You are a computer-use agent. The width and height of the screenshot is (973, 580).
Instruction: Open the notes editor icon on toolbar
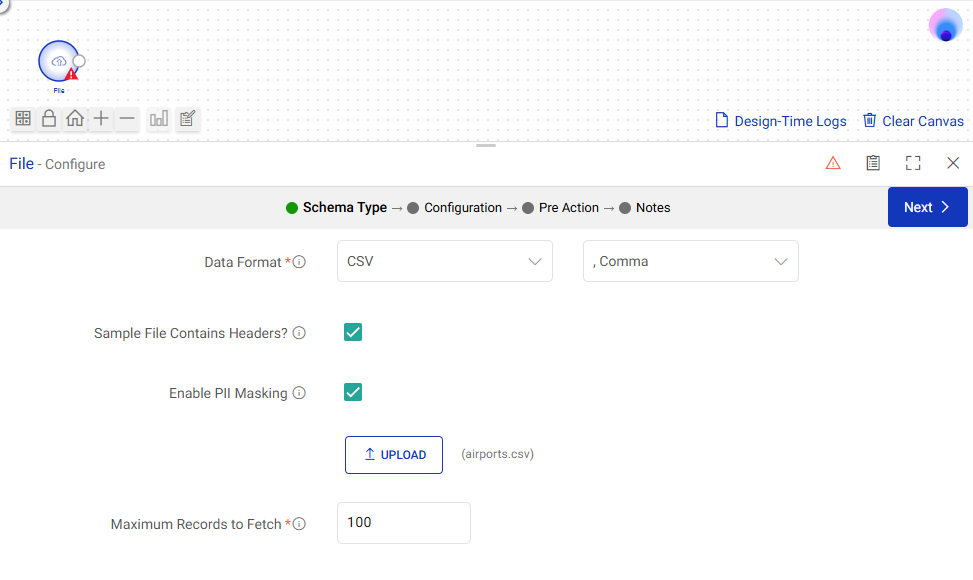click(x=187, y=118)
